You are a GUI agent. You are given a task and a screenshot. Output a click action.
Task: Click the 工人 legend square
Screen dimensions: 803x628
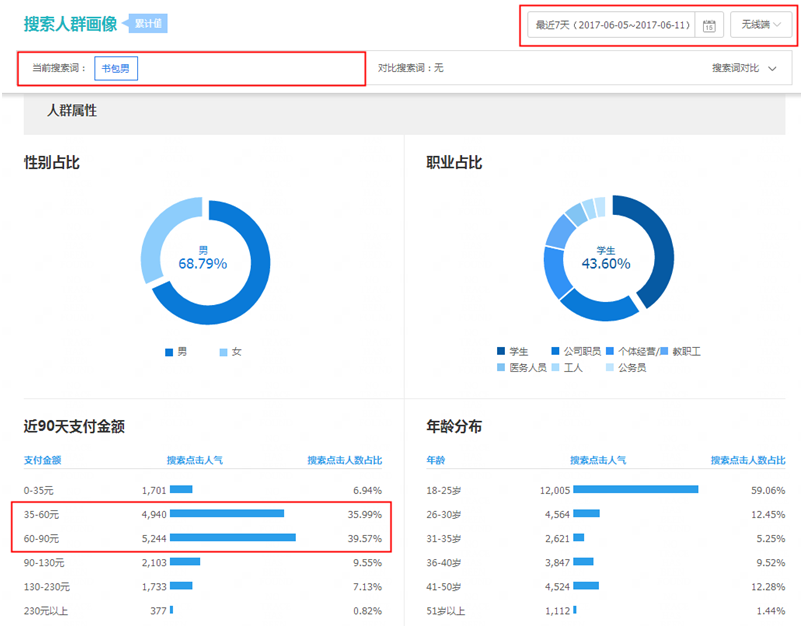point(556,368)
